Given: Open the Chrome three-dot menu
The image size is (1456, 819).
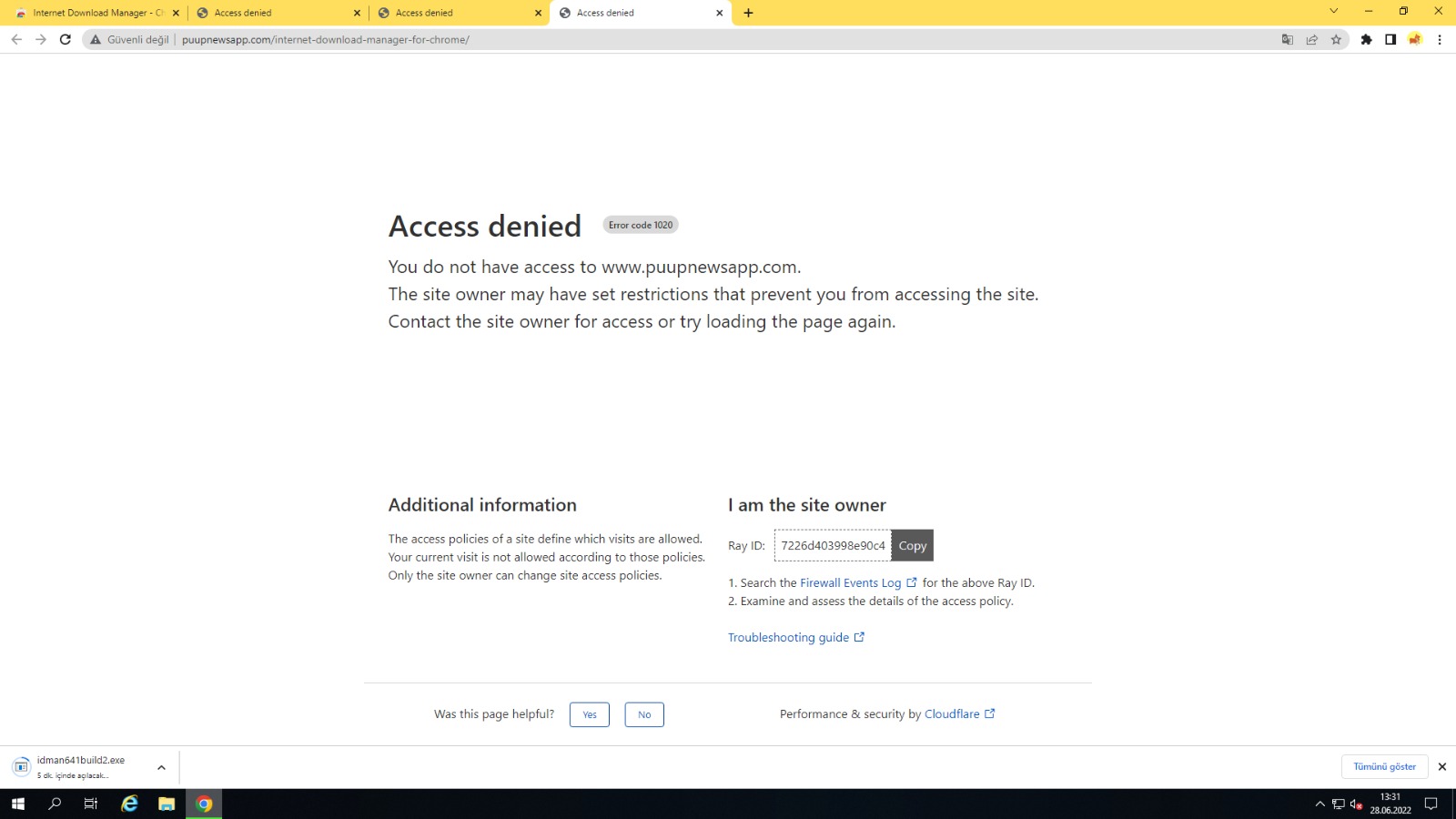Looking at the screenshot, I should pyautogui.click(x=1440, y=39).
